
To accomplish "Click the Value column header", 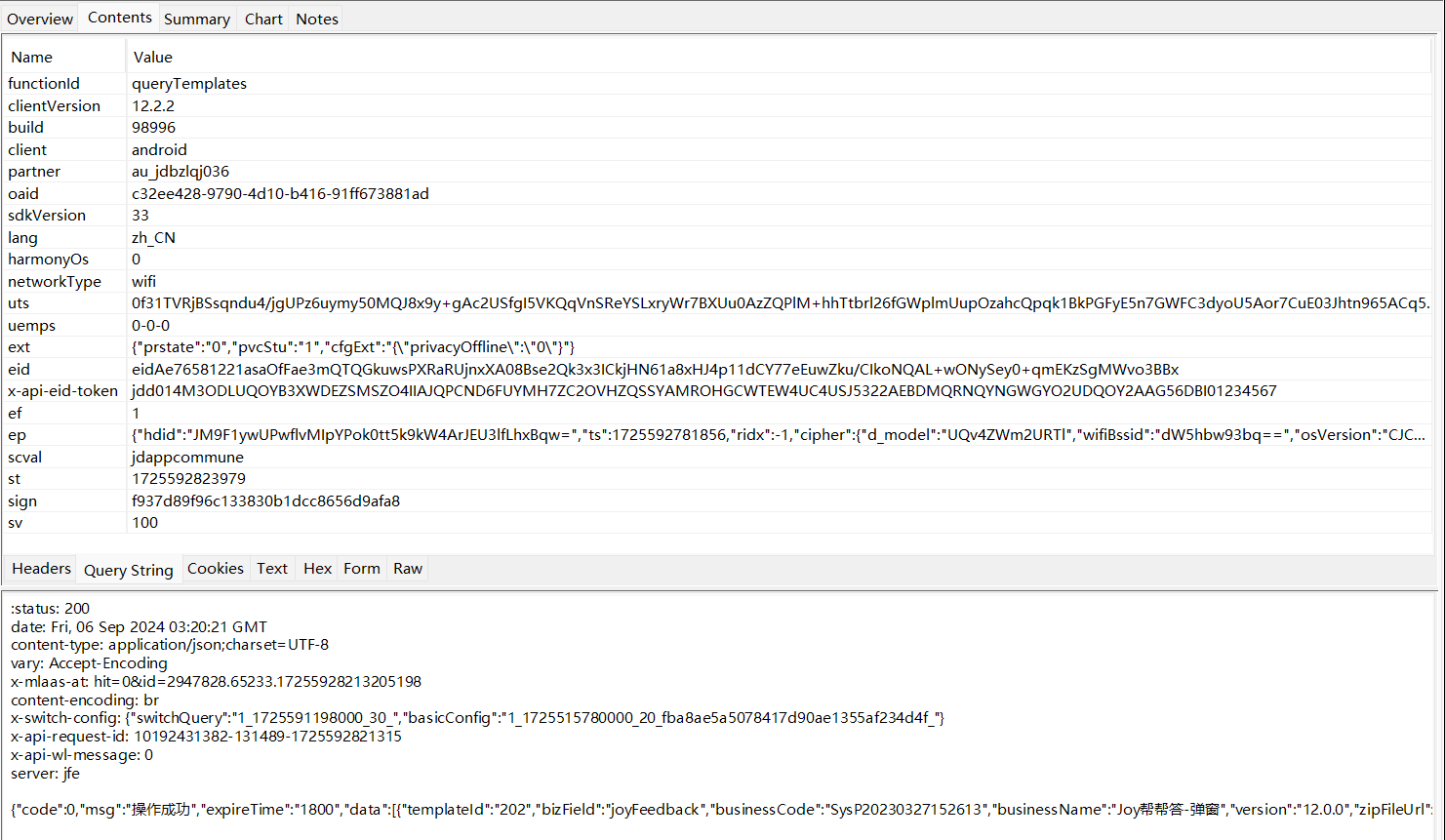I will pos(153,58).
